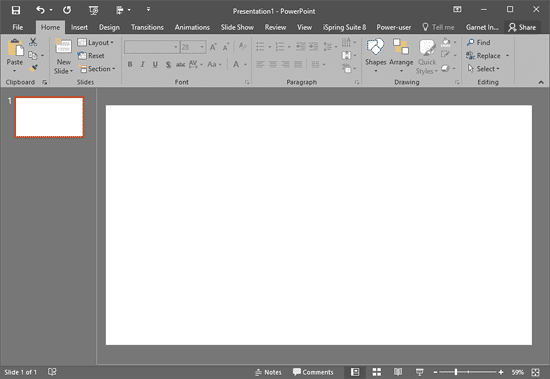
Task: Open the Arrange options
Action: [401, 55]
